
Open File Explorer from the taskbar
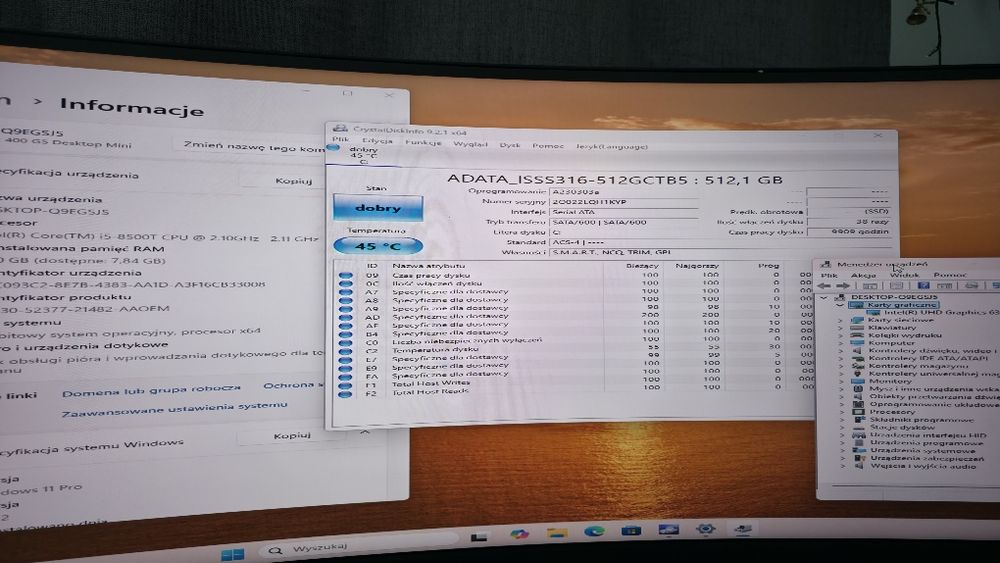[556, 532]
